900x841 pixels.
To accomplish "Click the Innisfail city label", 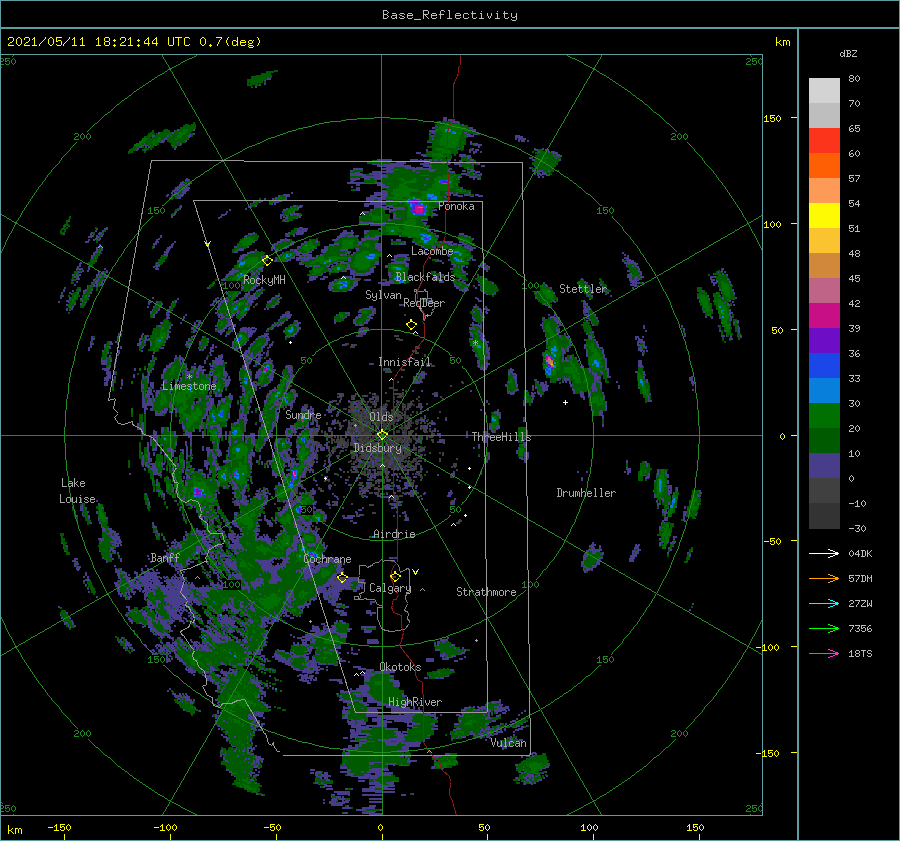I will (404, 362).
